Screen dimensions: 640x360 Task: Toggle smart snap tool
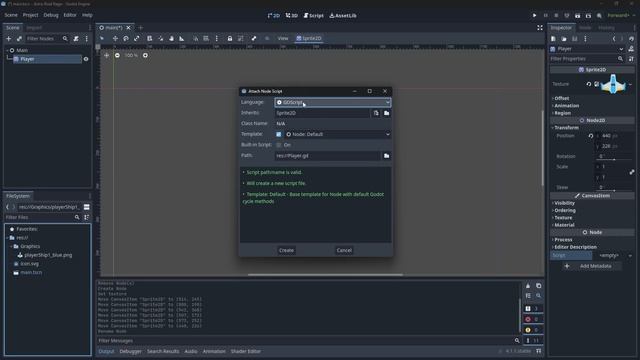click(196, 38)
